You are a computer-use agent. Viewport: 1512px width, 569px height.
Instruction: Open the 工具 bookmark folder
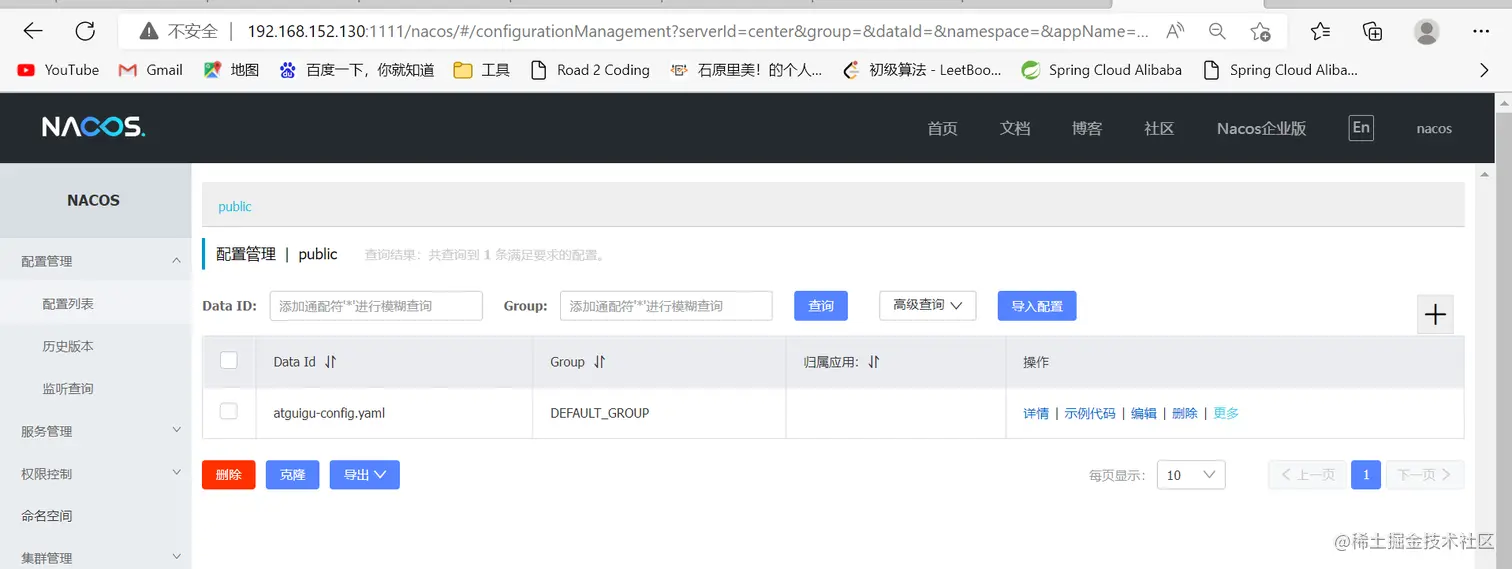[x=482, y=70]
